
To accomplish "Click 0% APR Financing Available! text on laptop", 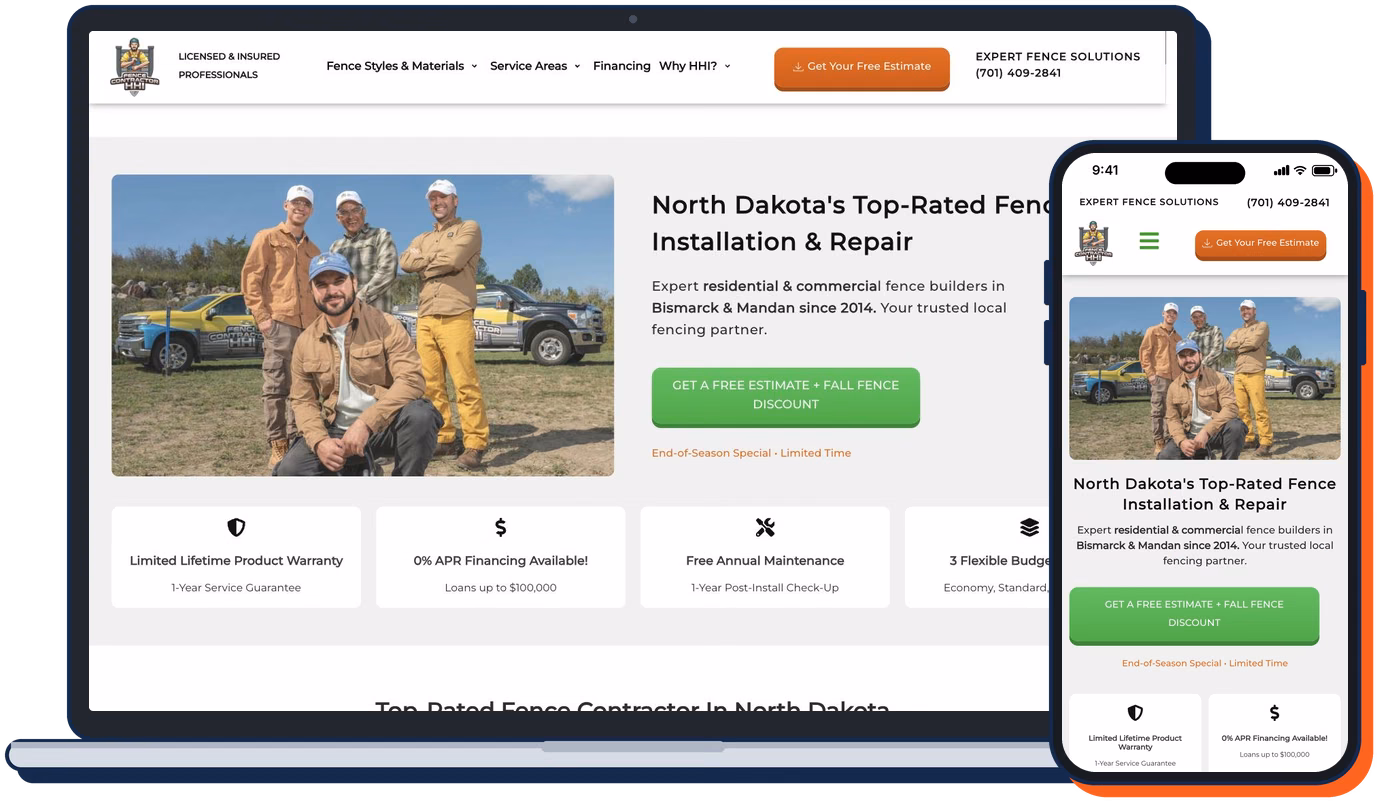I will [501, 561].
